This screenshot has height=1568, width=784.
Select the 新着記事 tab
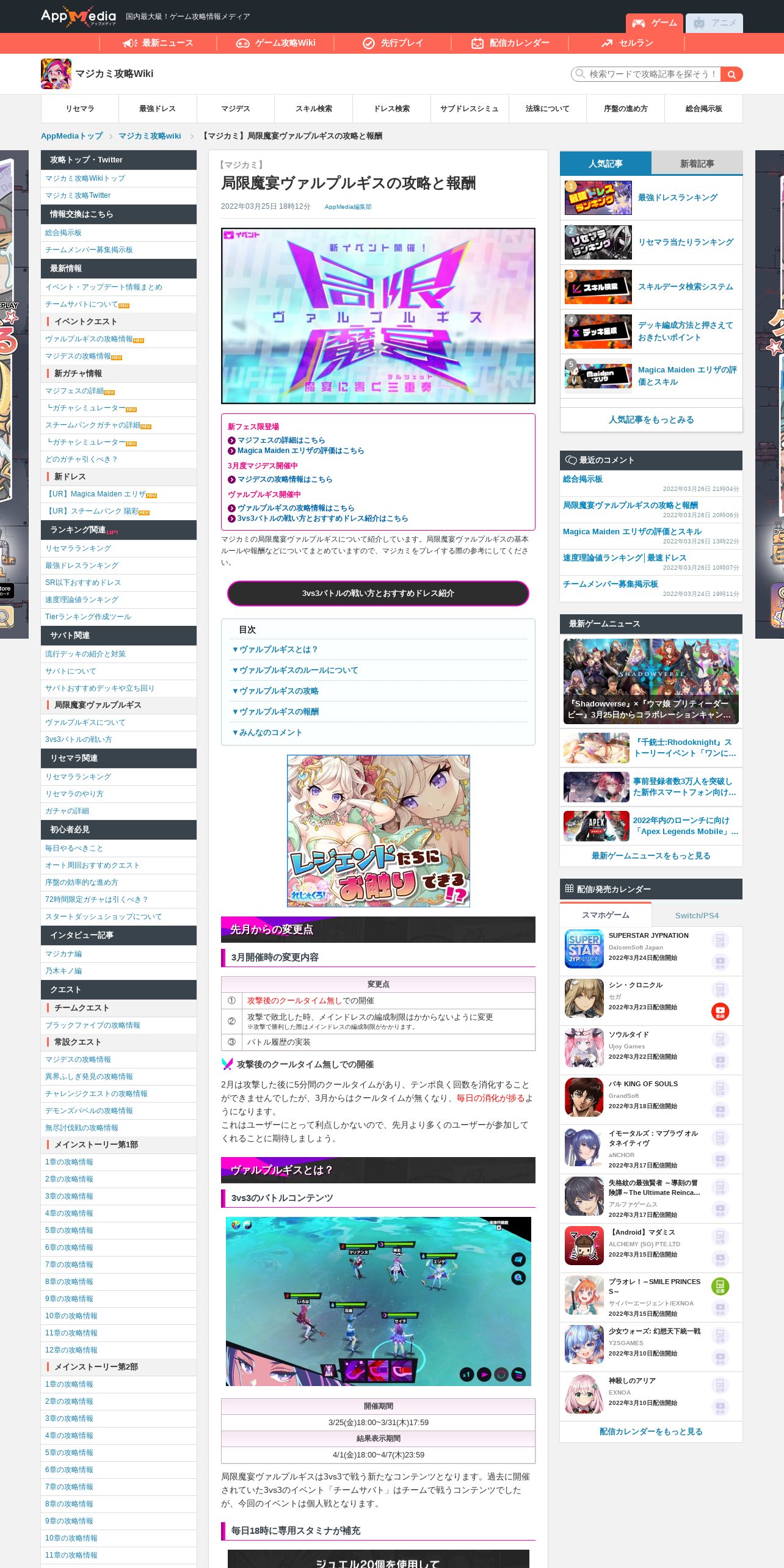pos(697,164)
